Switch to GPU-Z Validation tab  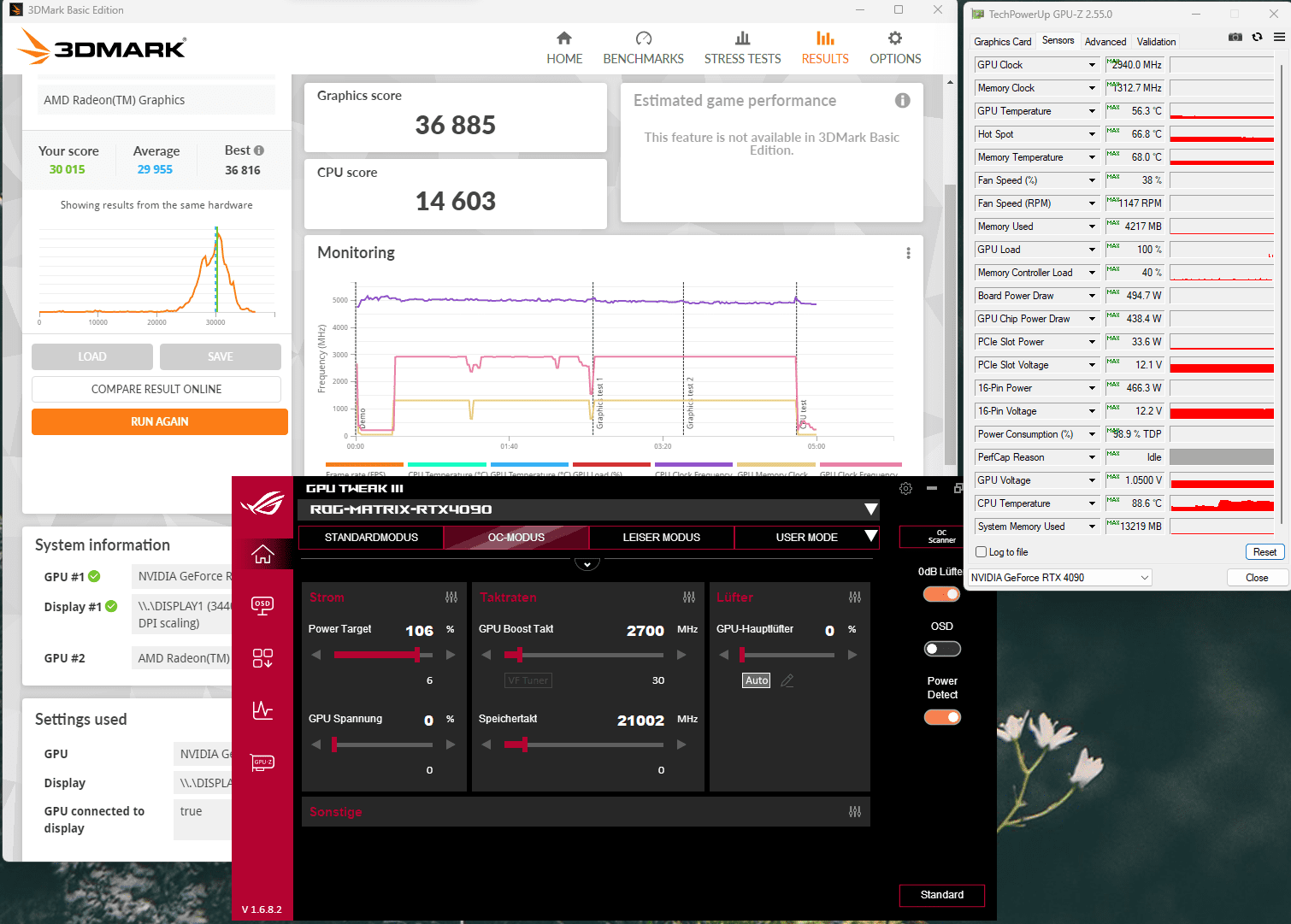tap(1156, 41)
